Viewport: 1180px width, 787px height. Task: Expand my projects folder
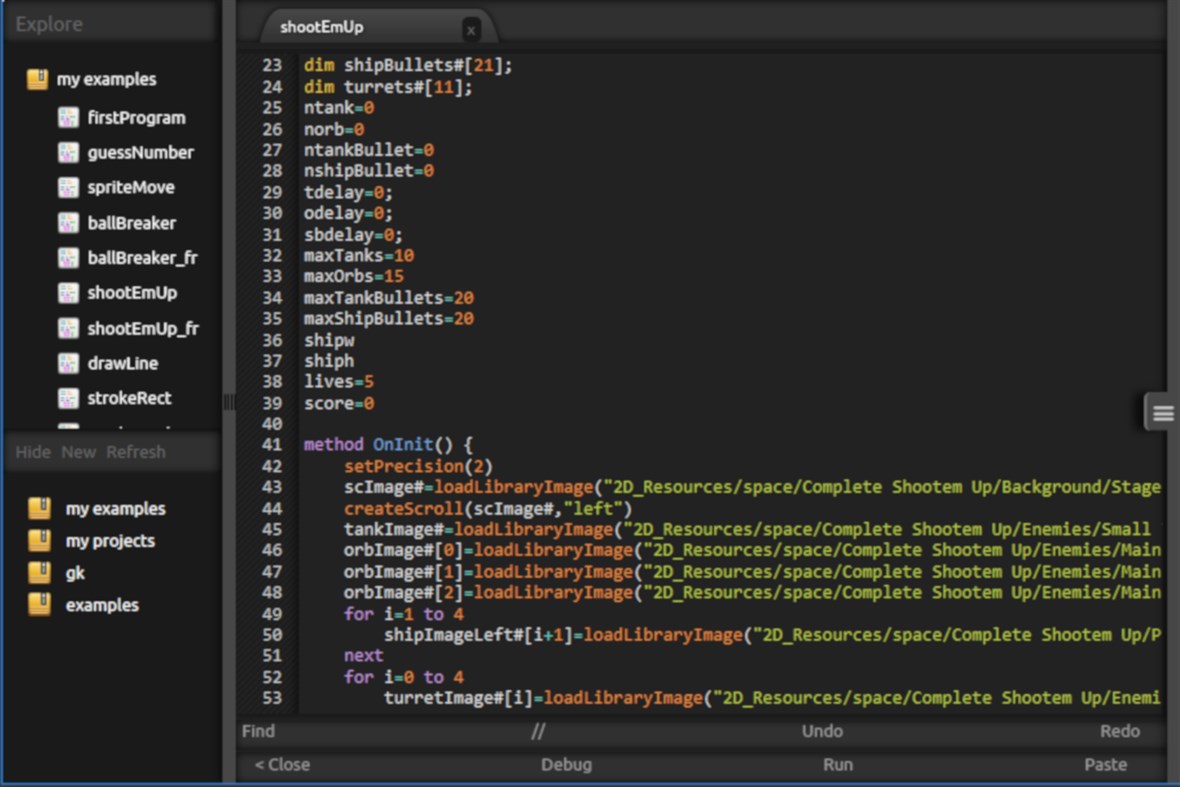pos(110,540)
